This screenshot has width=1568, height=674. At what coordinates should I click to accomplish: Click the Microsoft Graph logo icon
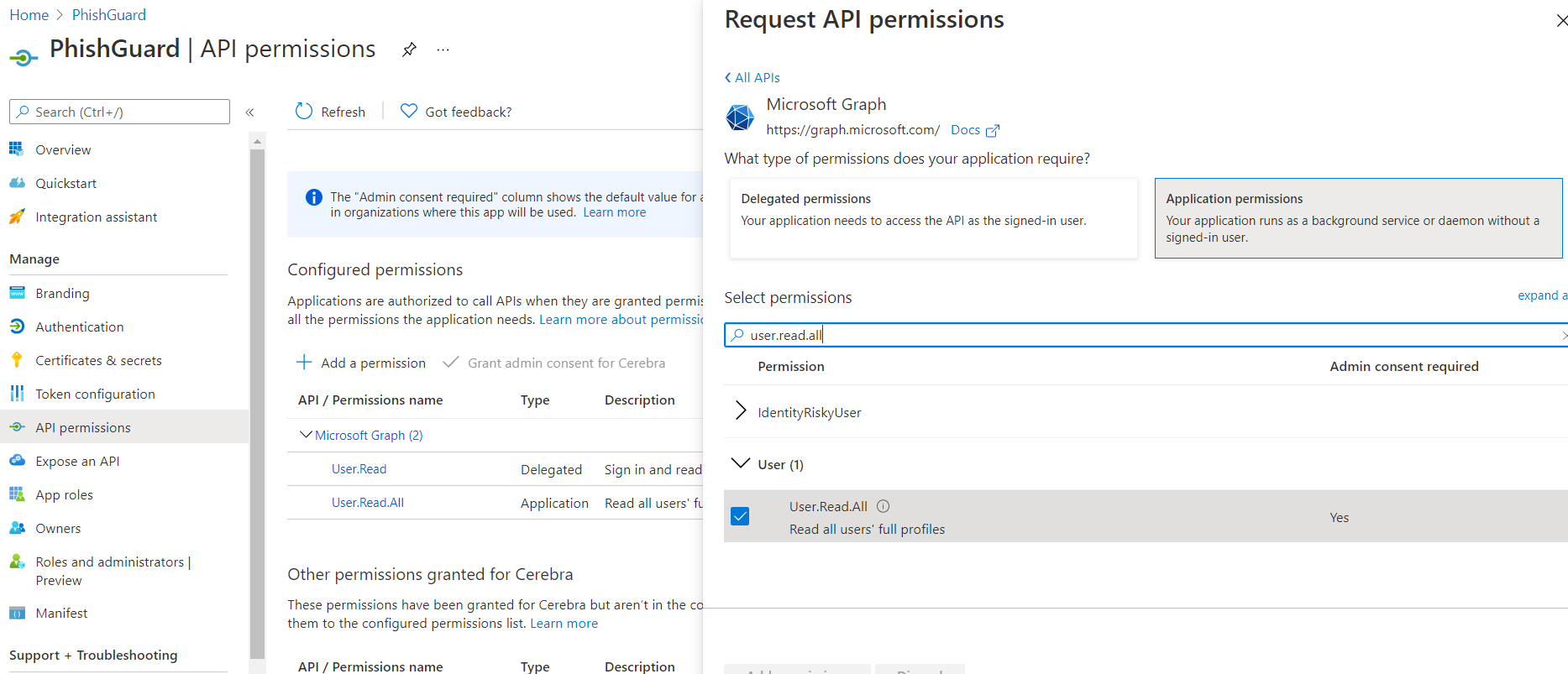point(740,118)
